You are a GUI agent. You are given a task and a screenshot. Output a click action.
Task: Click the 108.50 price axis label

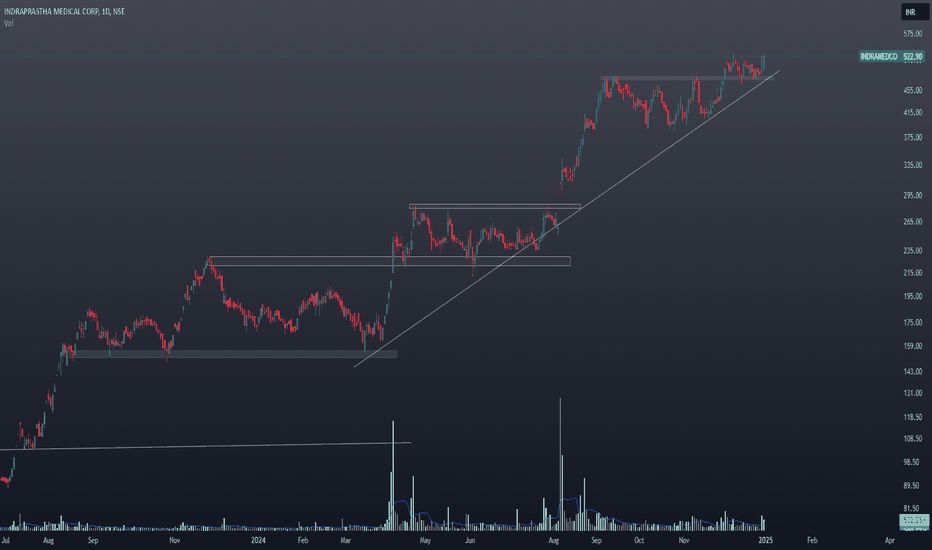click(x=912, y=438)
